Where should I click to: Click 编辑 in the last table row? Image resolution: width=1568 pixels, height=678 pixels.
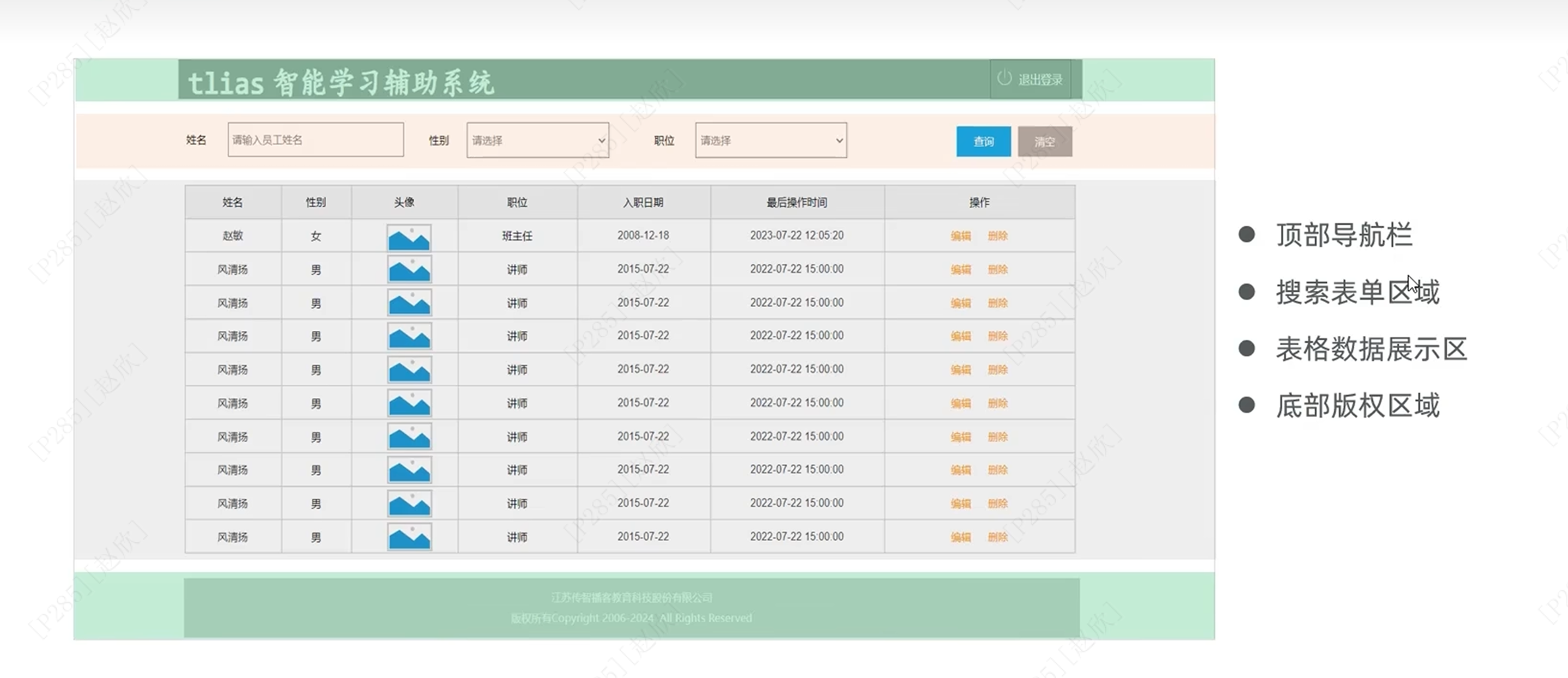click(x=961, y=537)
